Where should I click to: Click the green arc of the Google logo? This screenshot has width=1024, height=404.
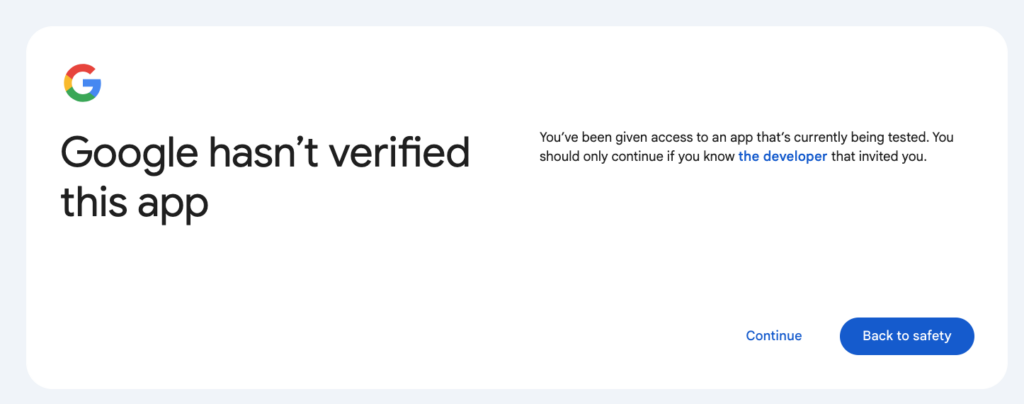pyautogui.click(x=80, y=97)
